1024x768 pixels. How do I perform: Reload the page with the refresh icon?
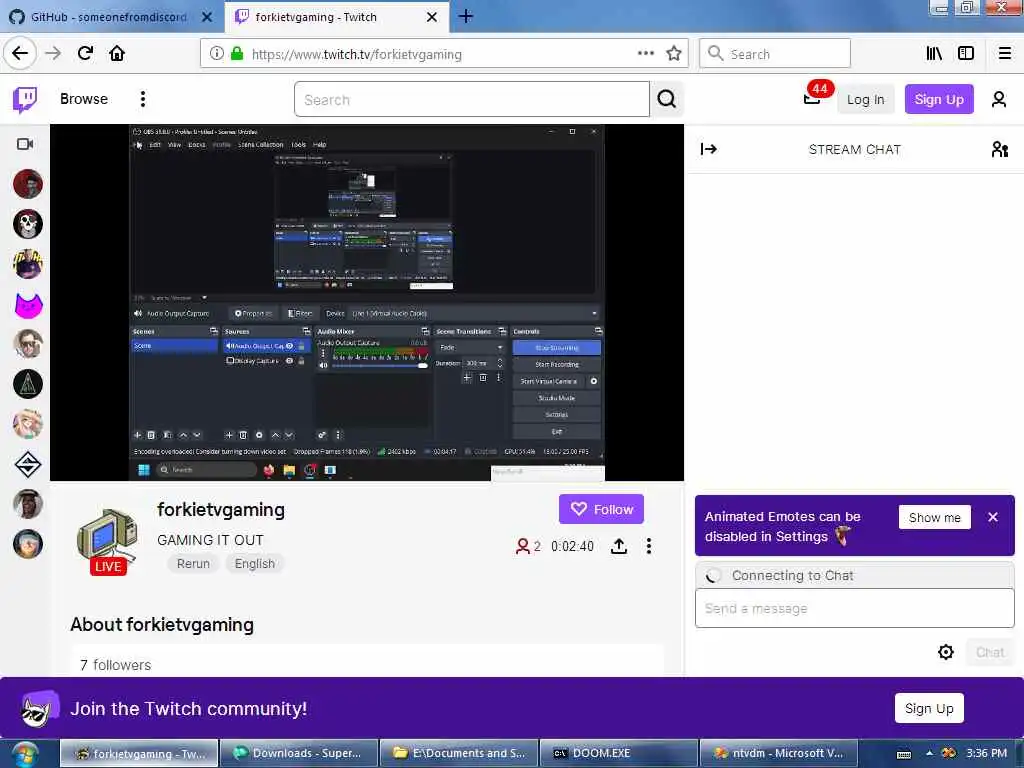86,53
